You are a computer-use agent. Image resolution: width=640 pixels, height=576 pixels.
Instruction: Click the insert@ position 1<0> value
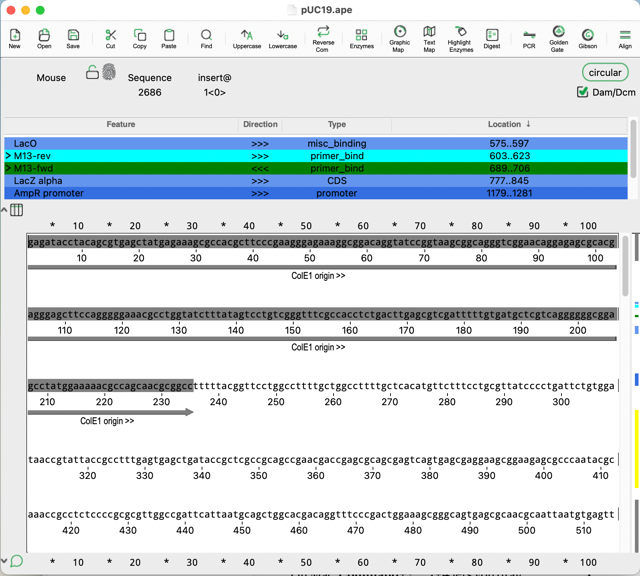pyautogui.click(x=214, y=92)
